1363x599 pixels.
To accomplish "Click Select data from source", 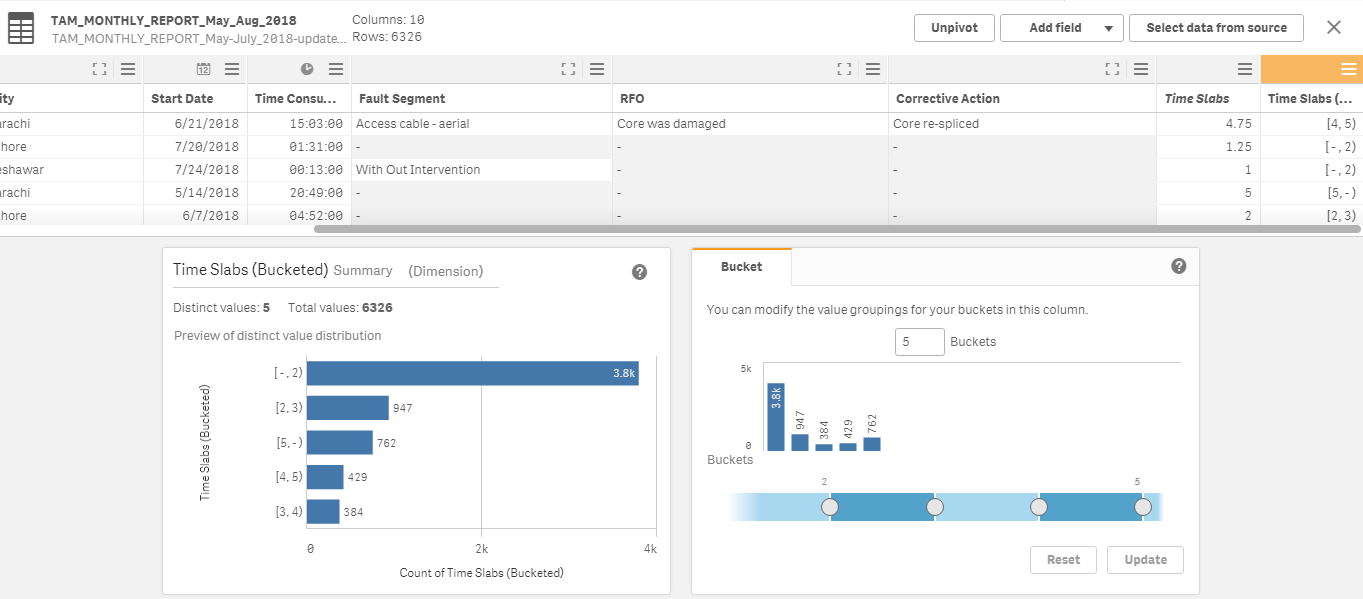I will tap(1216, 28).
